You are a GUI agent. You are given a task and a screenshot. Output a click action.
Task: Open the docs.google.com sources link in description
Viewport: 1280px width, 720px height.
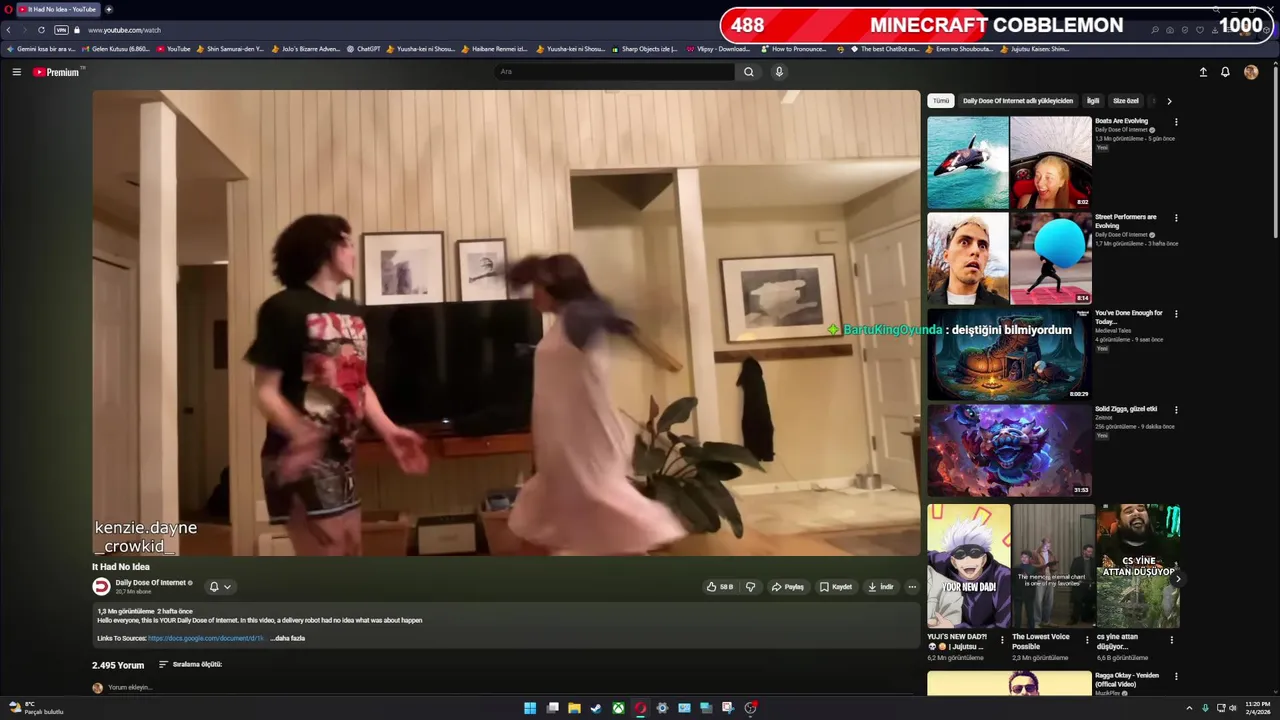coord(207,638)
